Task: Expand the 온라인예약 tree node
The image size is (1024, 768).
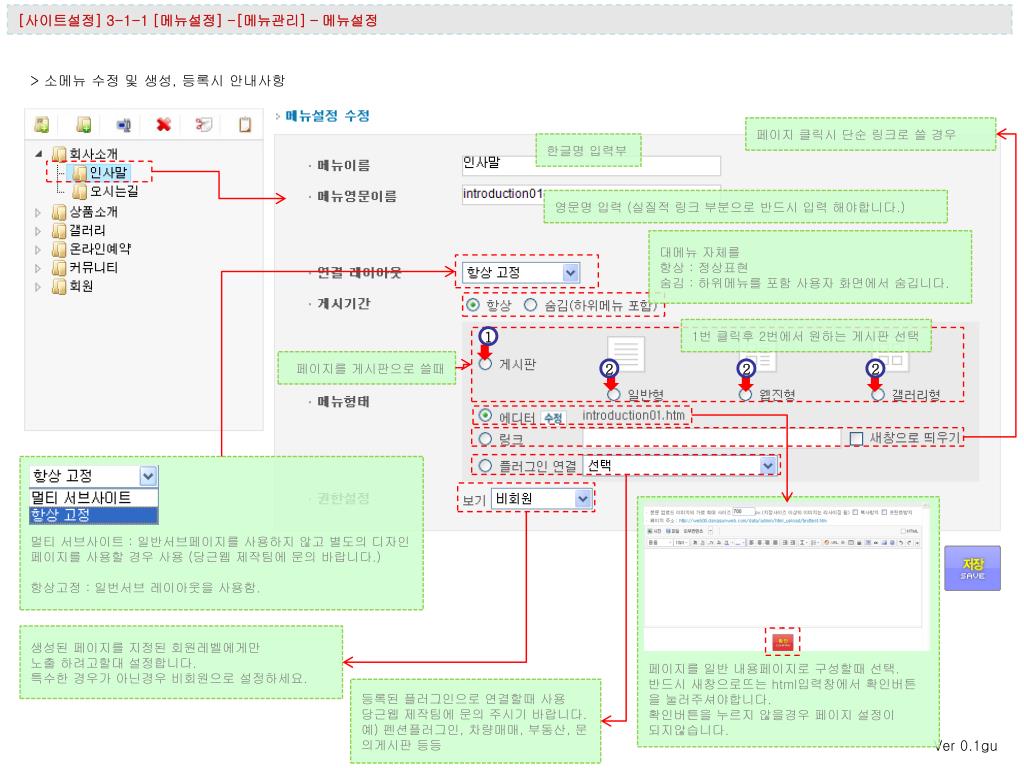Action: [38, 249]
